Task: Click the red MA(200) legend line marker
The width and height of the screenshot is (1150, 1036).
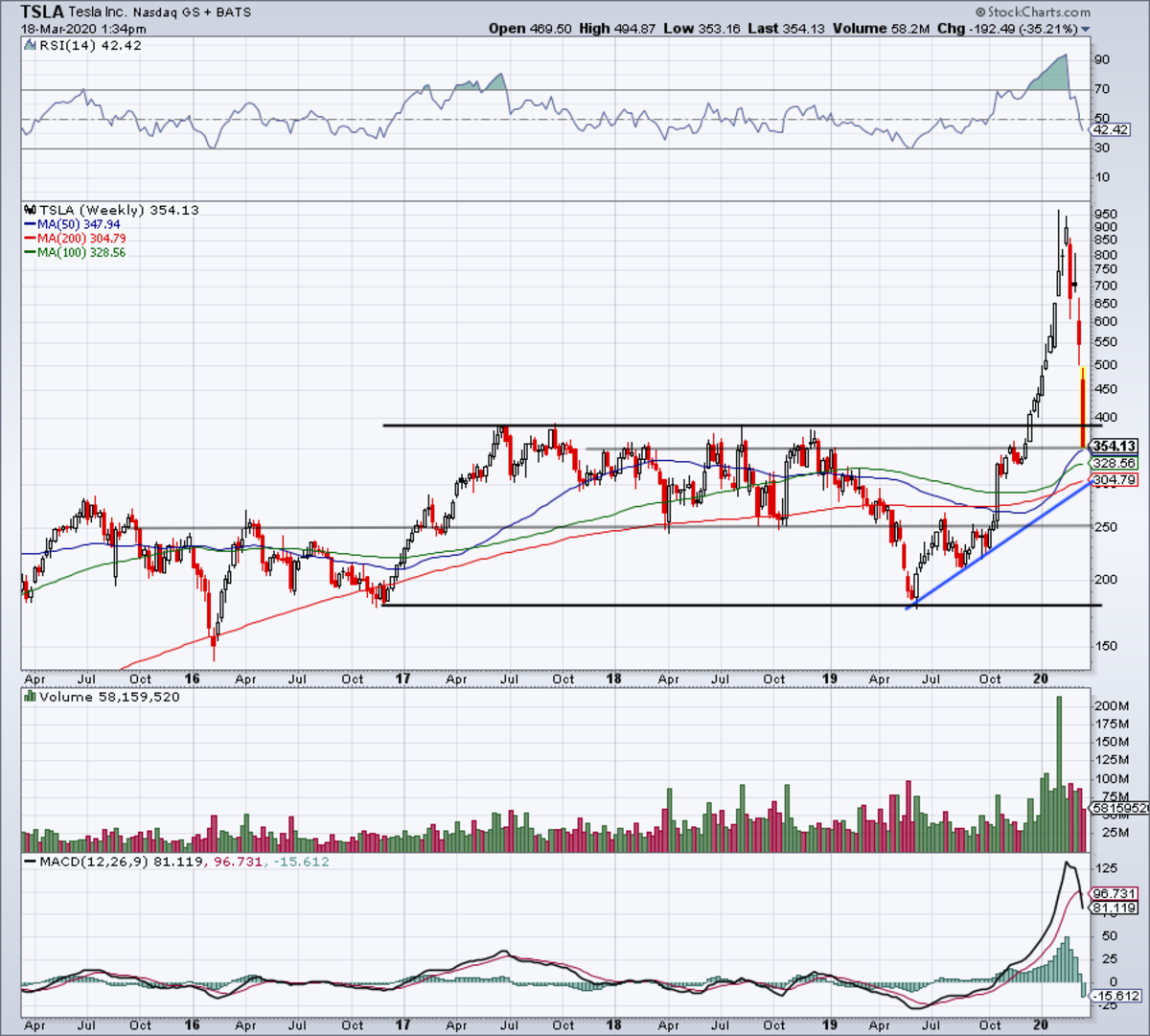Action: pos(30,239)
